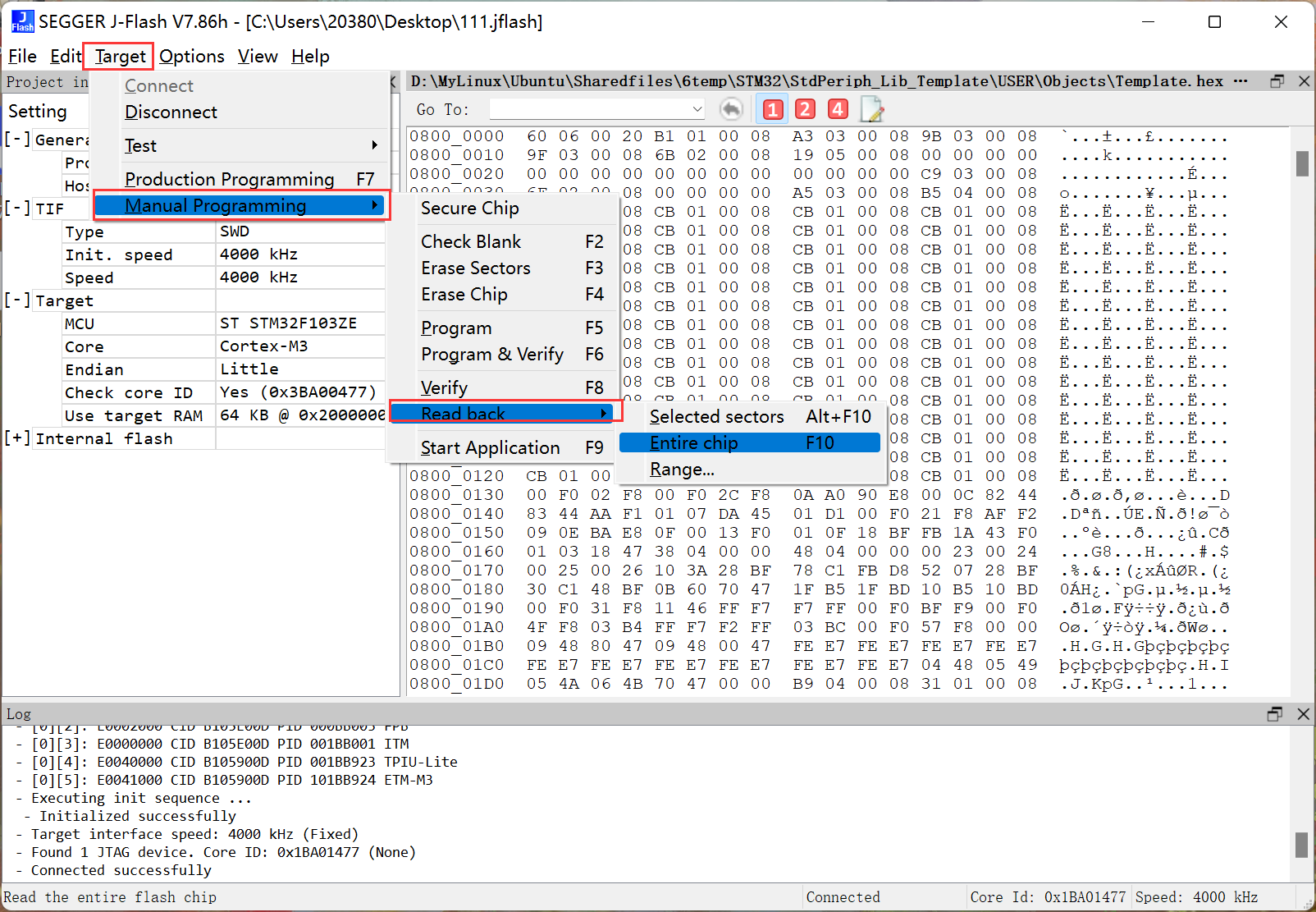This screenshot has height=912, width=1316.
Task: Click the back arrow icon beside Go To
Action: (x=731, y=109)
